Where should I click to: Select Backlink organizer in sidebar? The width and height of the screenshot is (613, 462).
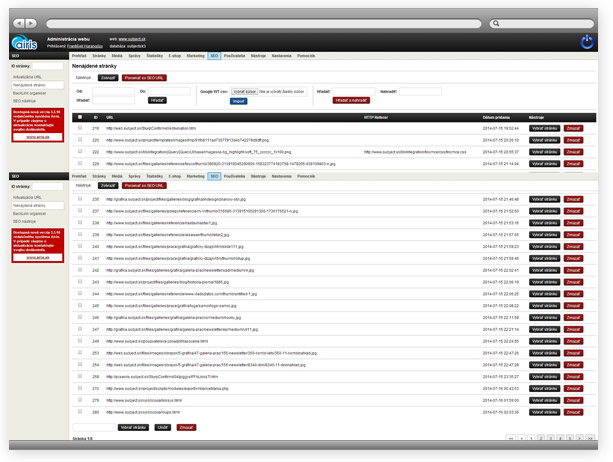(x=28, y=93)
